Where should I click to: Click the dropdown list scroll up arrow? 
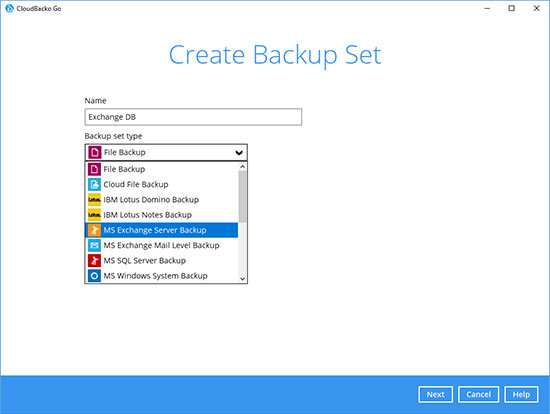pos(242,167)
